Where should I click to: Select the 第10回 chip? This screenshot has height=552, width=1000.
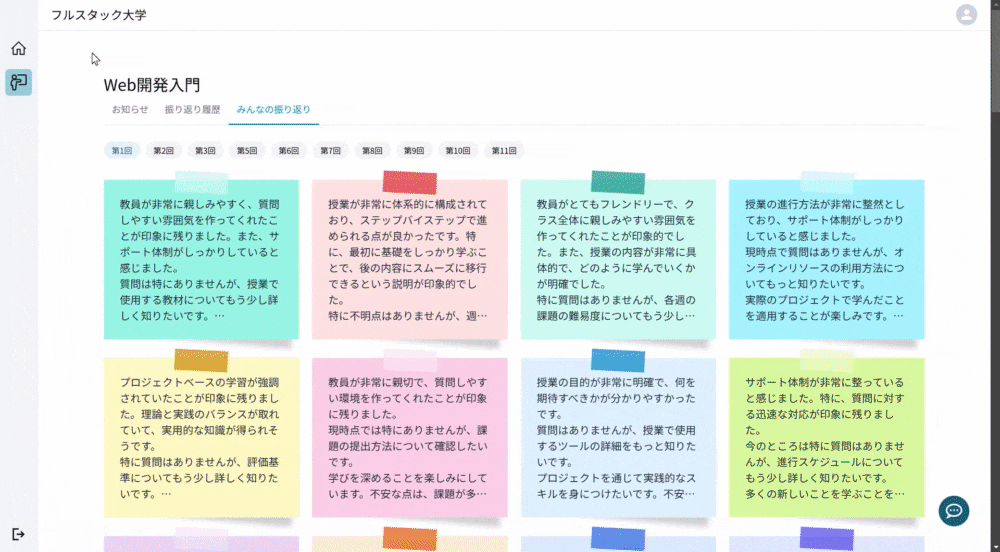[x=458, y=151]
